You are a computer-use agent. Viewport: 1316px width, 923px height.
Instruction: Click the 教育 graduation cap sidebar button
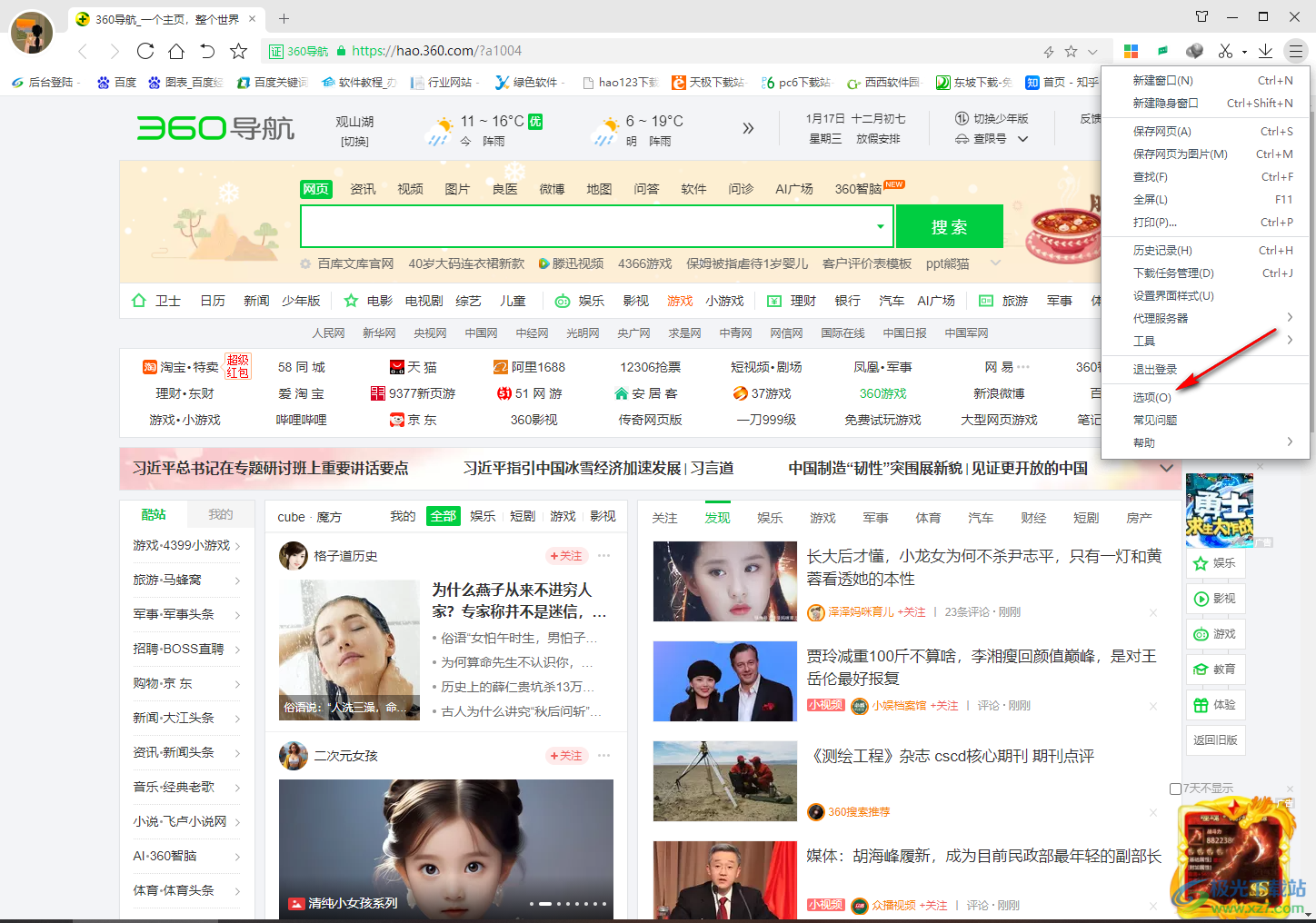click(1215, 670)
